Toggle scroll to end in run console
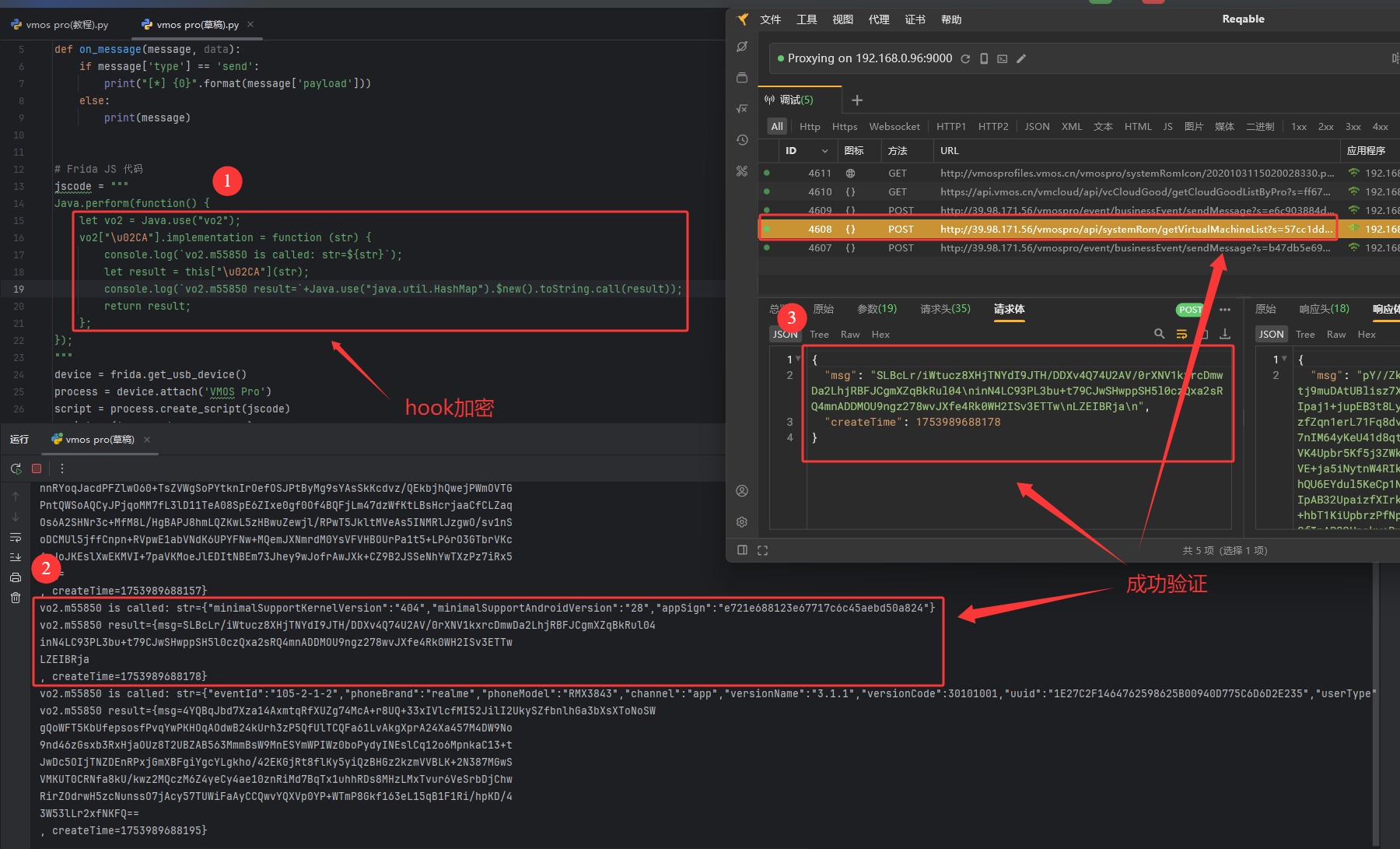Screen dimensions: 1400x849 (16, 557)
